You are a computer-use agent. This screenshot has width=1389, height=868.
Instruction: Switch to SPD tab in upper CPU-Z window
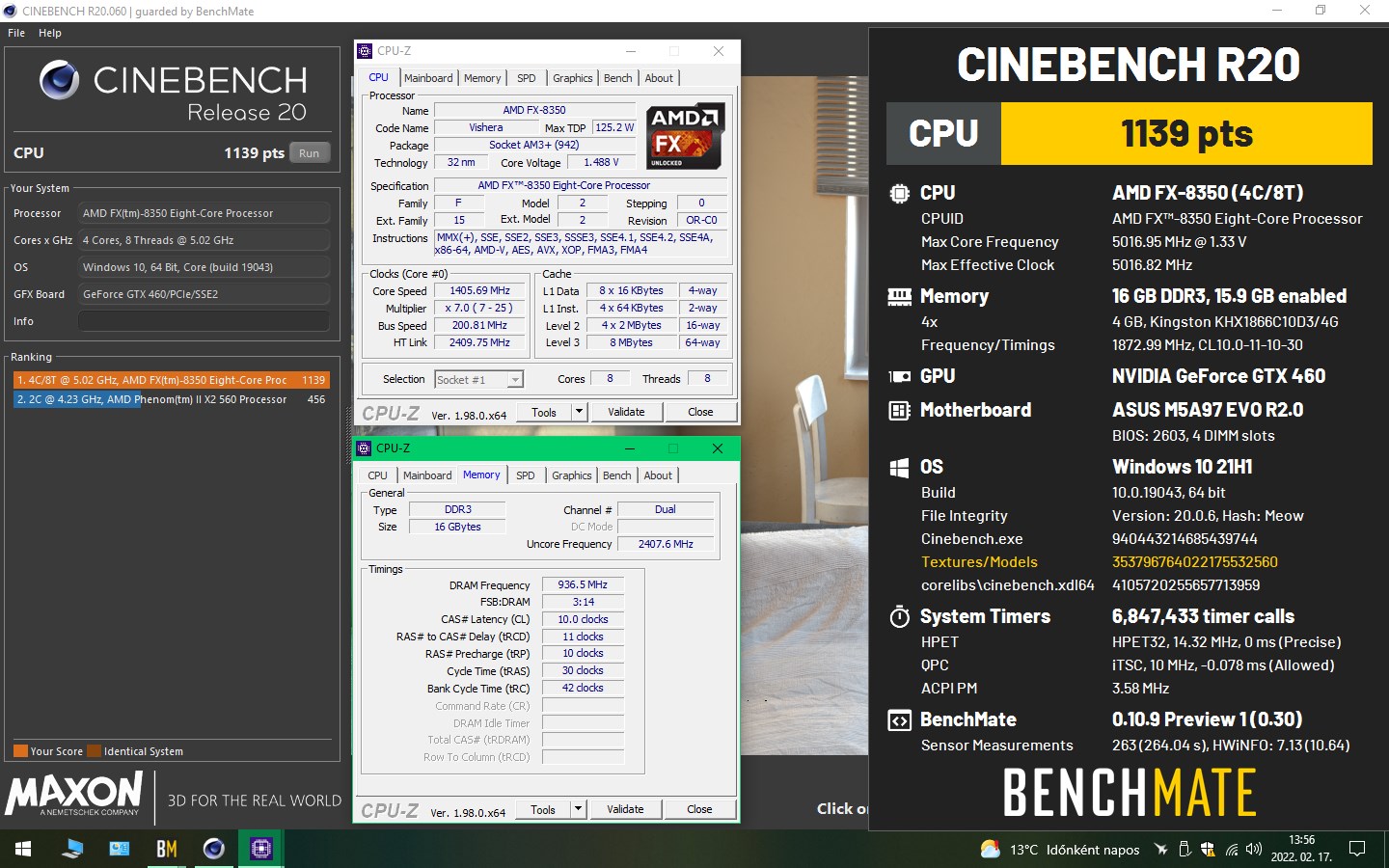tap(526, 78)
